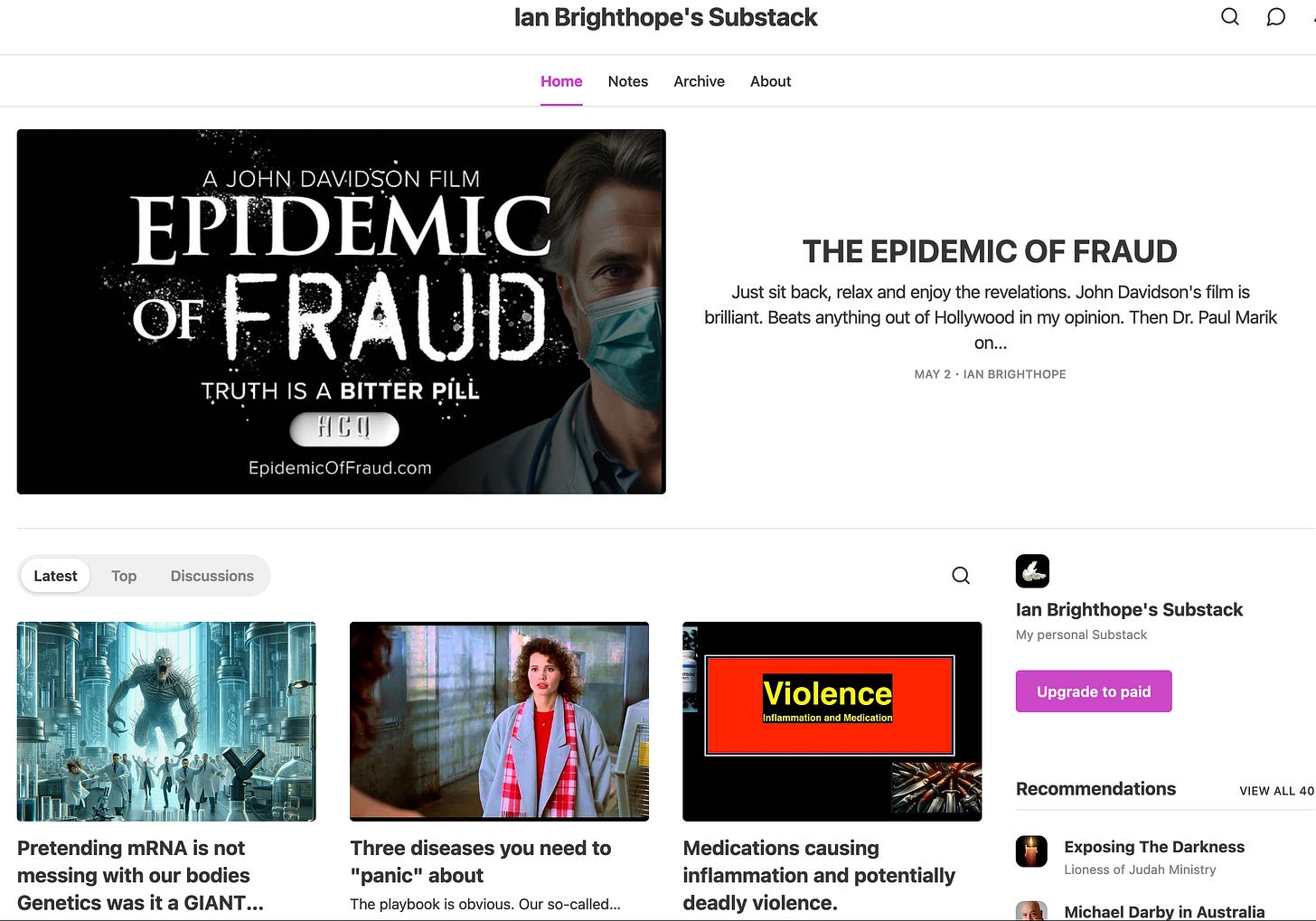The width and height of the screenshot is (1316, 921).
Task: Open the Archive tab
Action: tap(699, 81)
